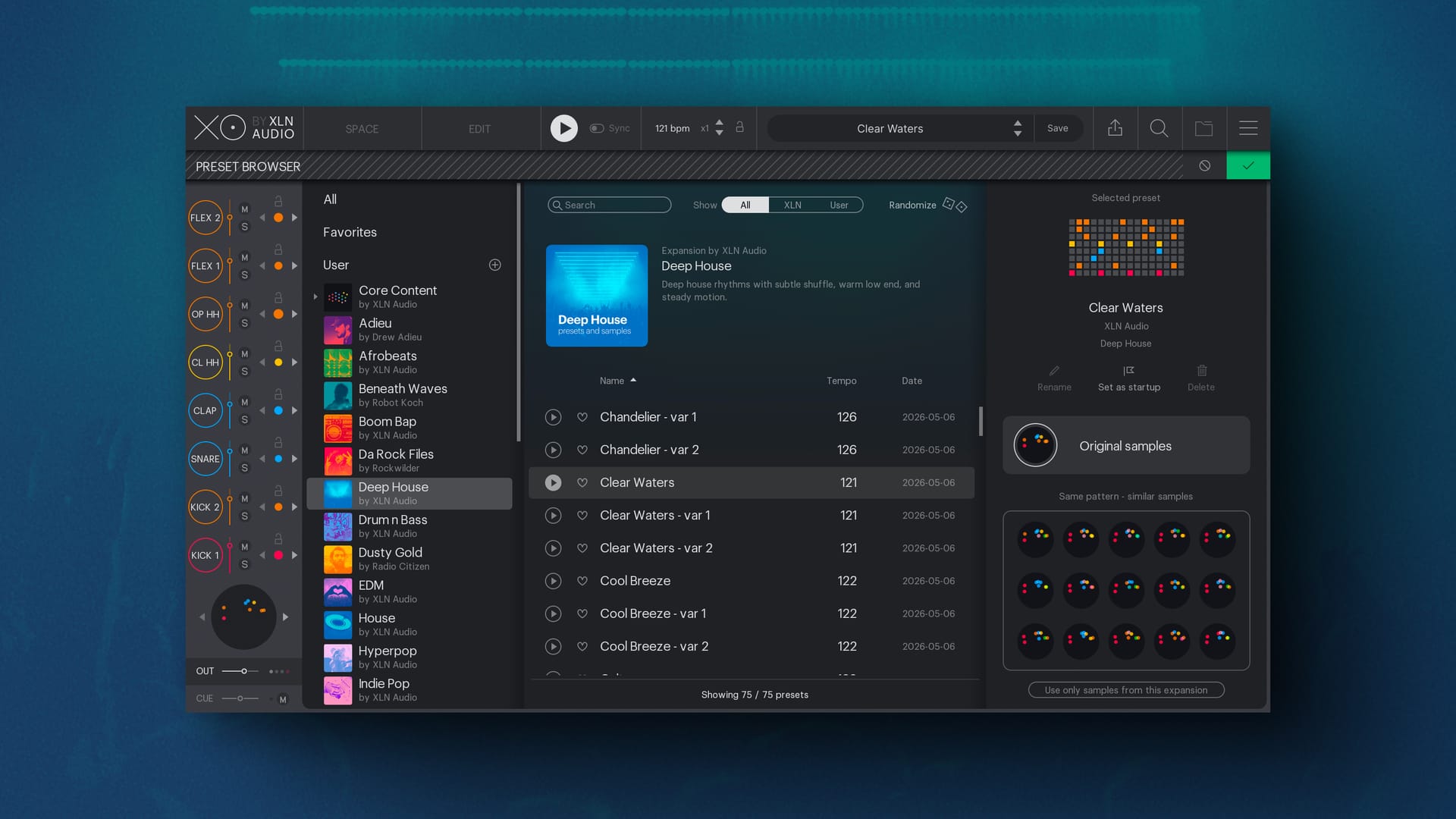This screenshot has width=1456, height=819.
Task: Add a user folder with the plus icon
Action: [495, 265]
